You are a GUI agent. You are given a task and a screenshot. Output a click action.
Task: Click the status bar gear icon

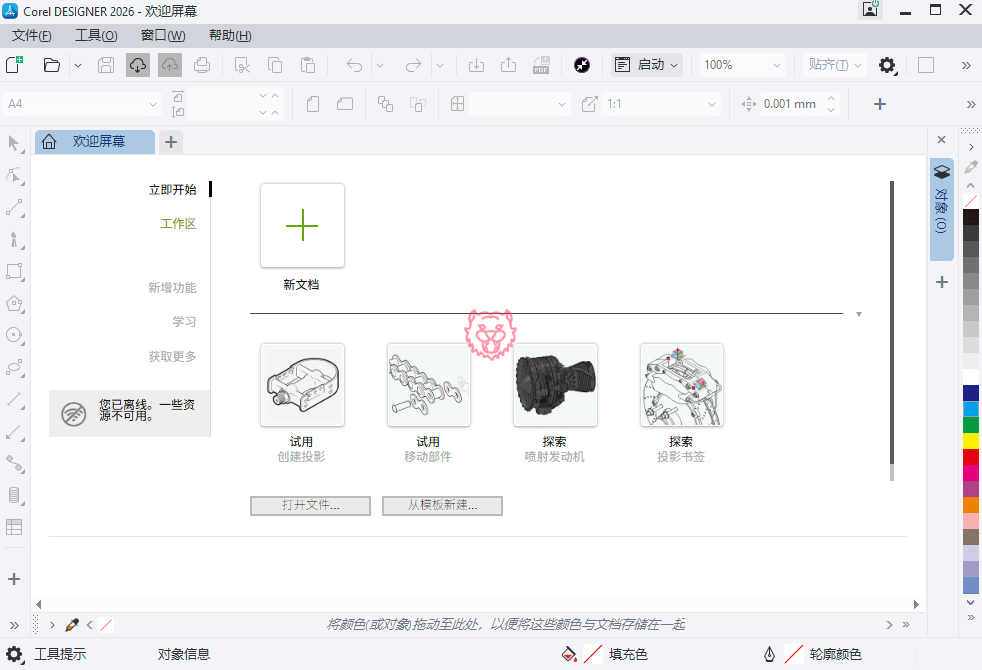[14, 654]
